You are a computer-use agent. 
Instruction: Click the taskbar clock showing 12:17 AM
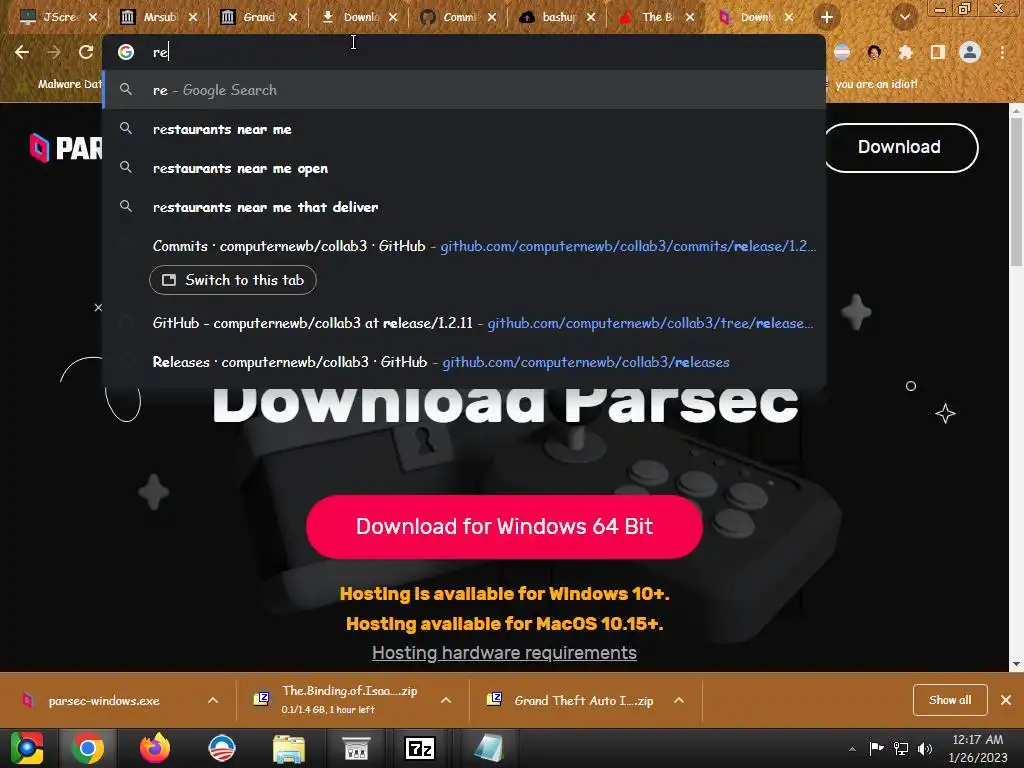(978, 748)
